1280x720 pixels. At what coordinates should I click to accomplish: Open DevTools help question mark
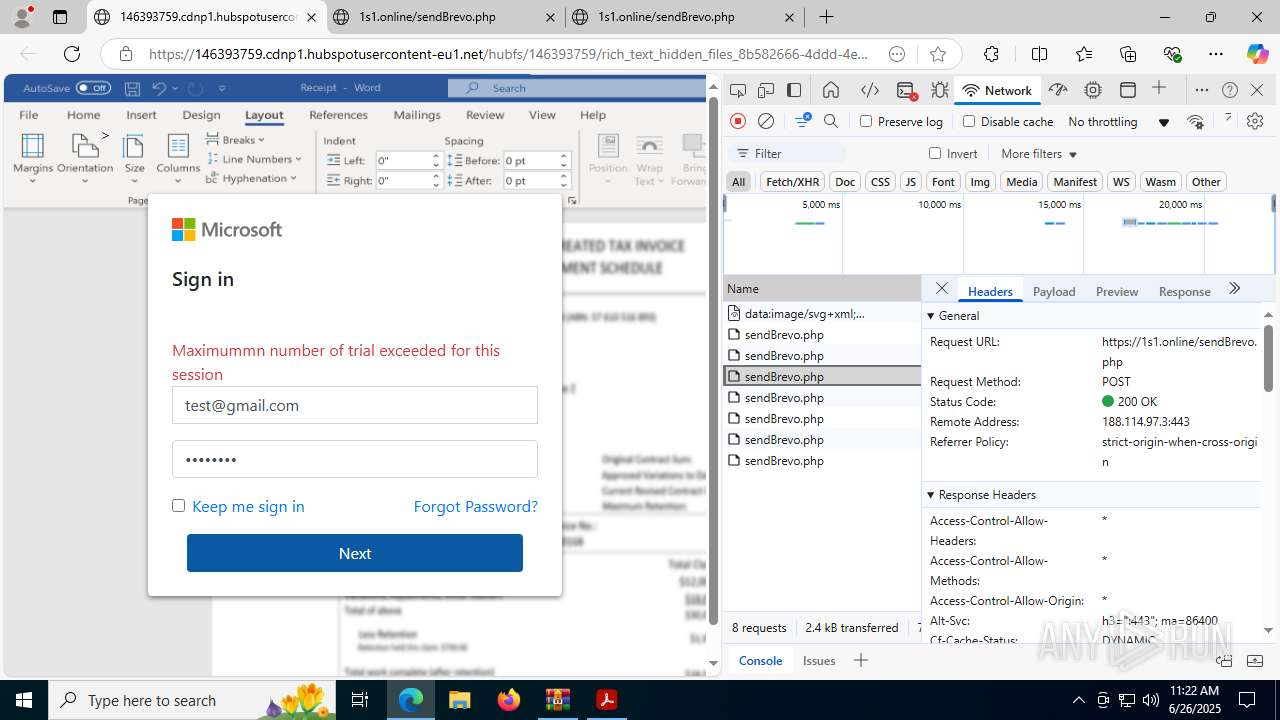(x=1230, y=90)
